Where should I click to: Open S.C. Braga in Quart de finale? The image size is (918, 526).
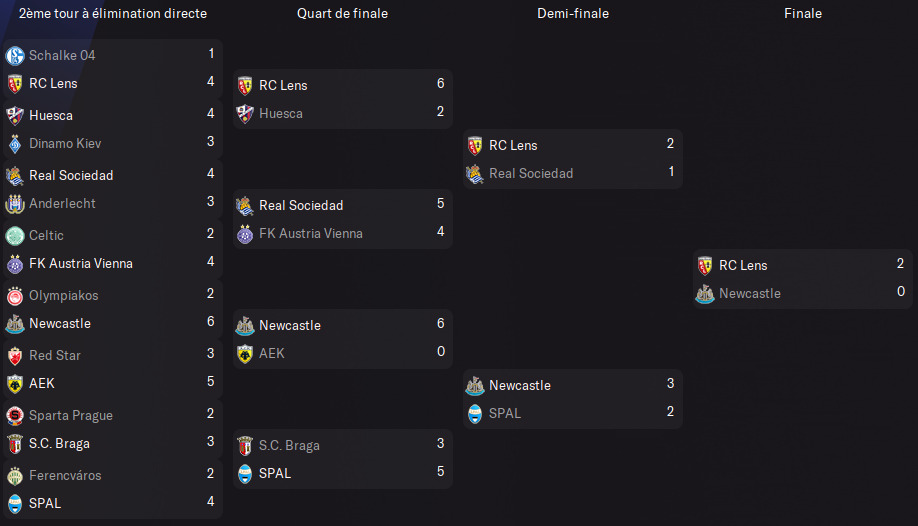(289, 445)
